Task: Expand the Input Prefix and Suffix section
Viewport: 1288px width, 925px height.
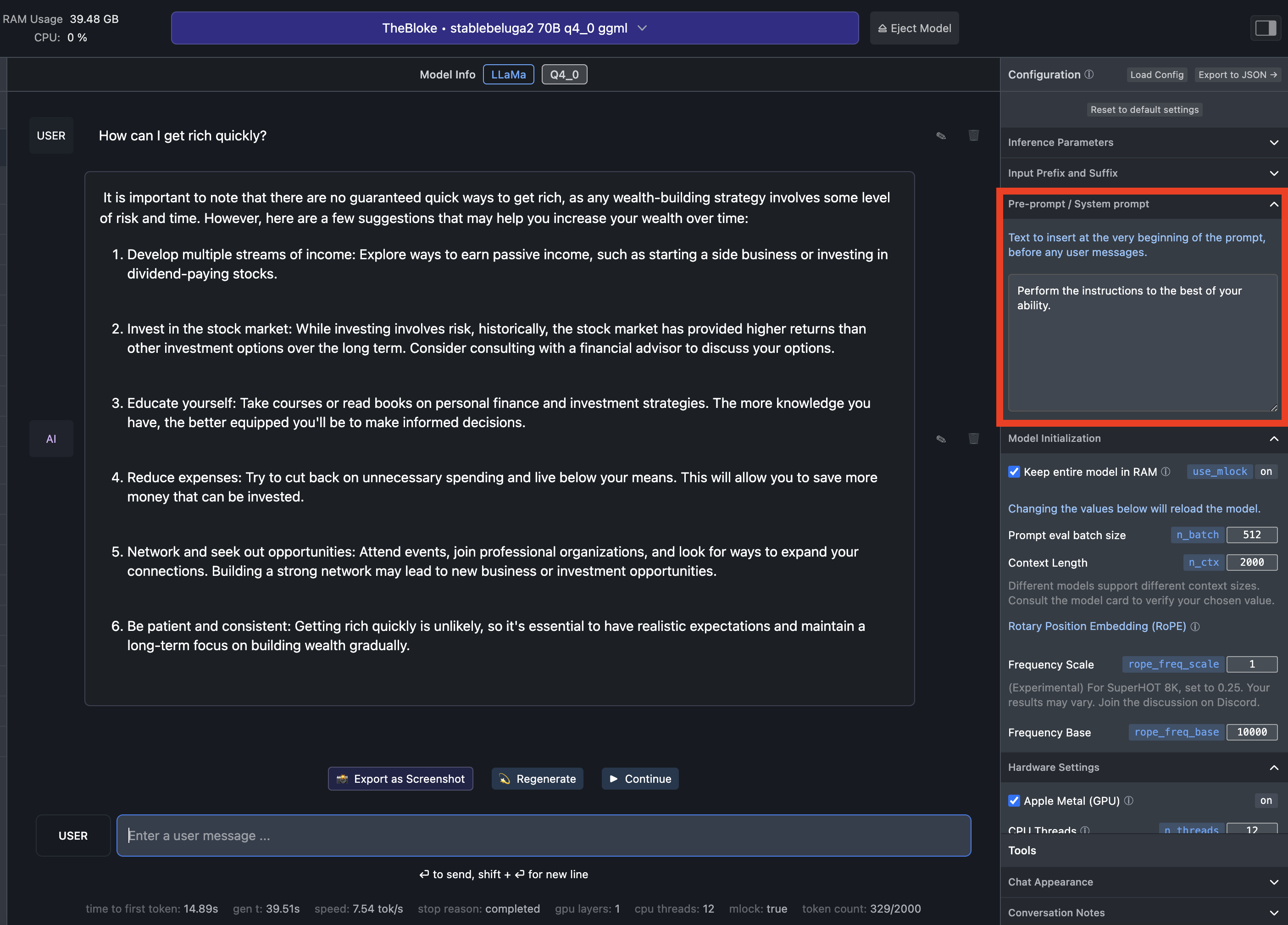Action: (x=1143, y=173)
